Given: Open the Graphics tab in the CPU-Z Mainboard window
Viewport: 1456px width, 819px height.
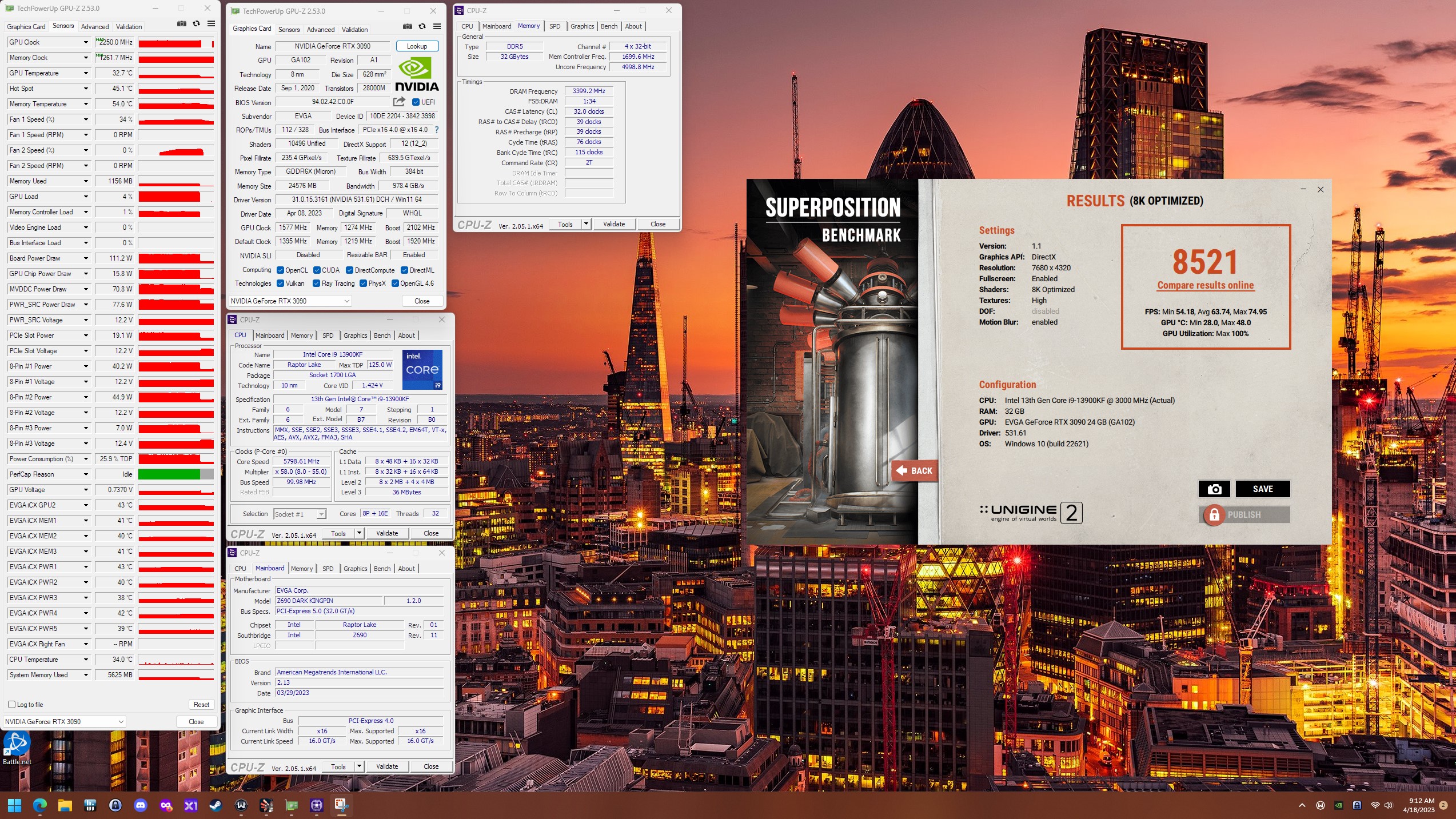Looking at the screenshot, I should pyautogui.click(x=355, y=569).
